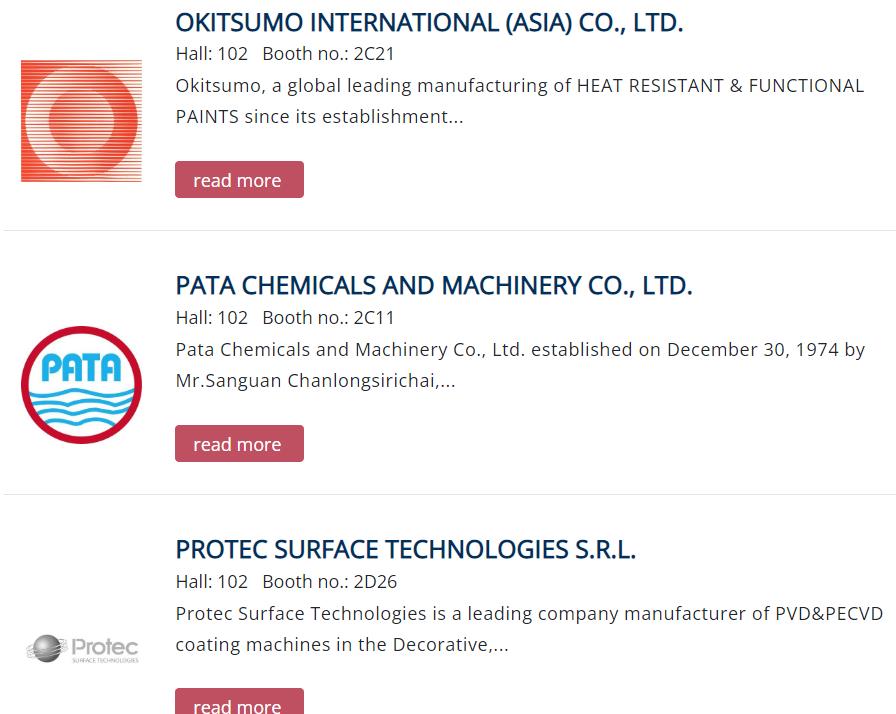896x714 pixels.
Task: Click the Okitsumo heat resistant paints description
Action: tap(519, 86)
